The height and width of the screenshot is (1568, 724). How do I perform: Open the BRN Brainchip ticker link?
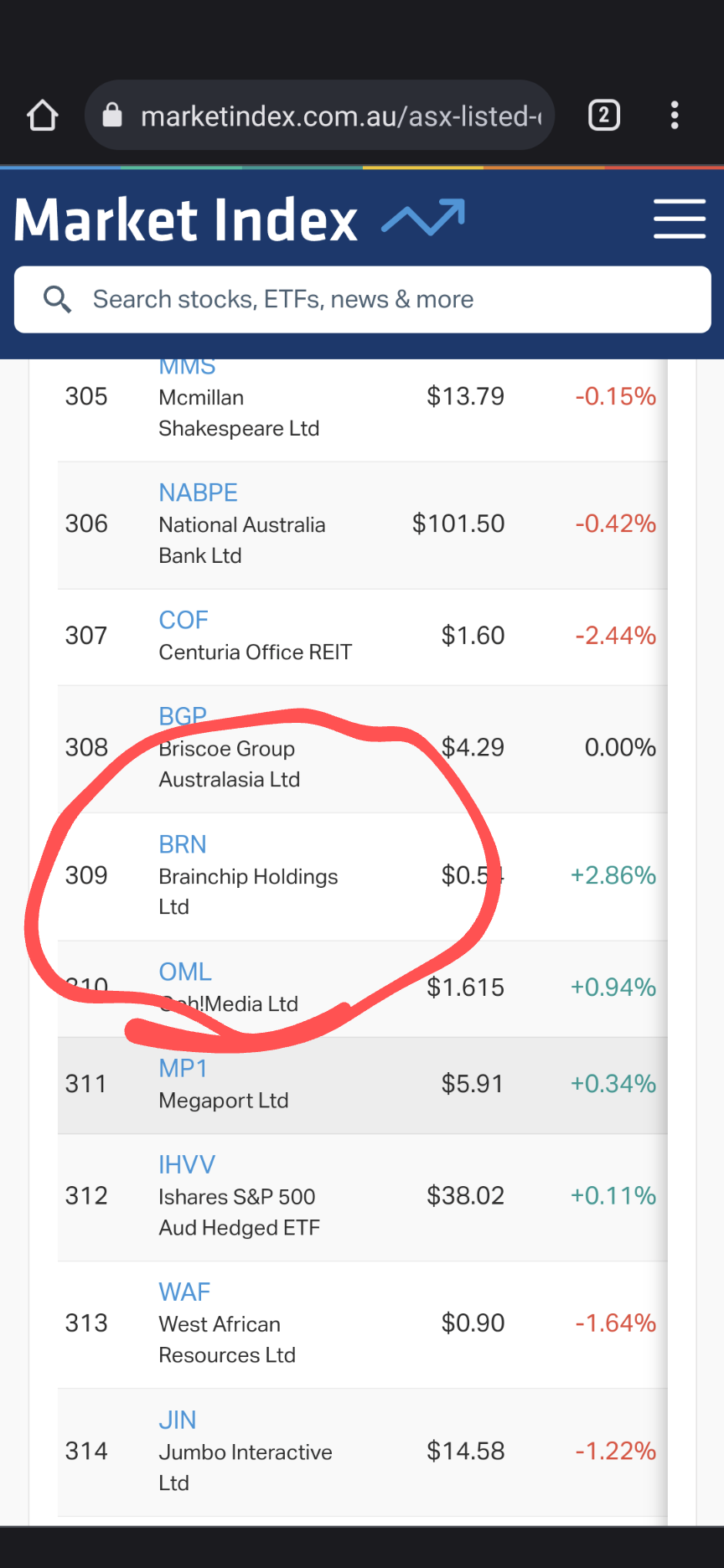[183, 844]
